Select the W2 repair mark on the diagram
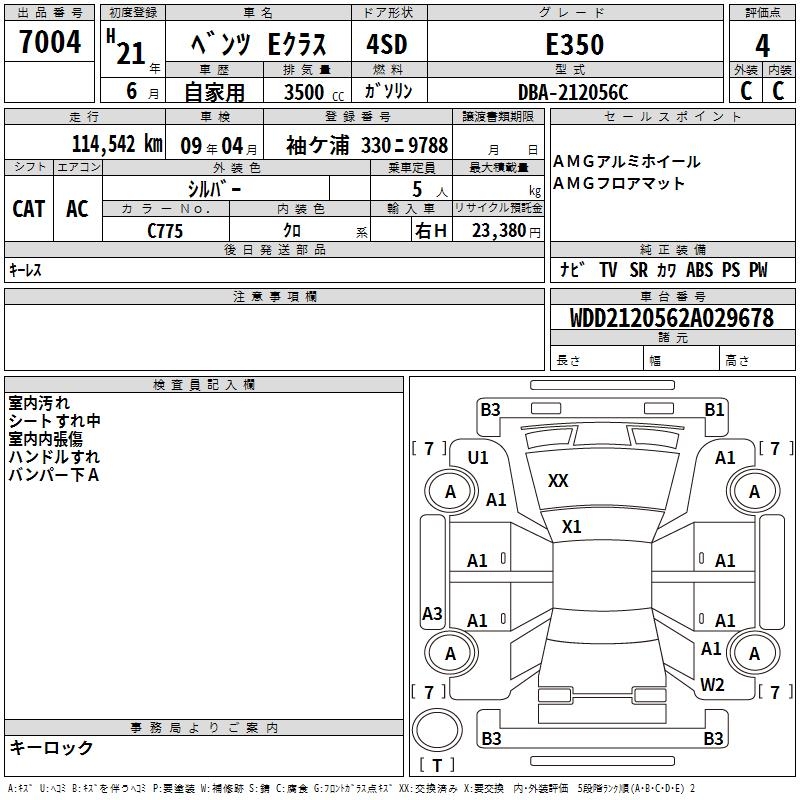Screen dimensions: 800x800 point(712,685)
